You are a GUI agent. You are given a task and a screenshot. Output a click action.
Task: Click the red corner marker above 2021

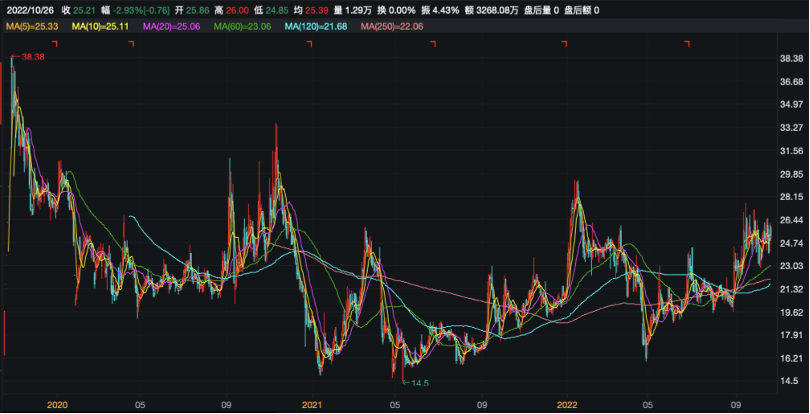point(309,44)
